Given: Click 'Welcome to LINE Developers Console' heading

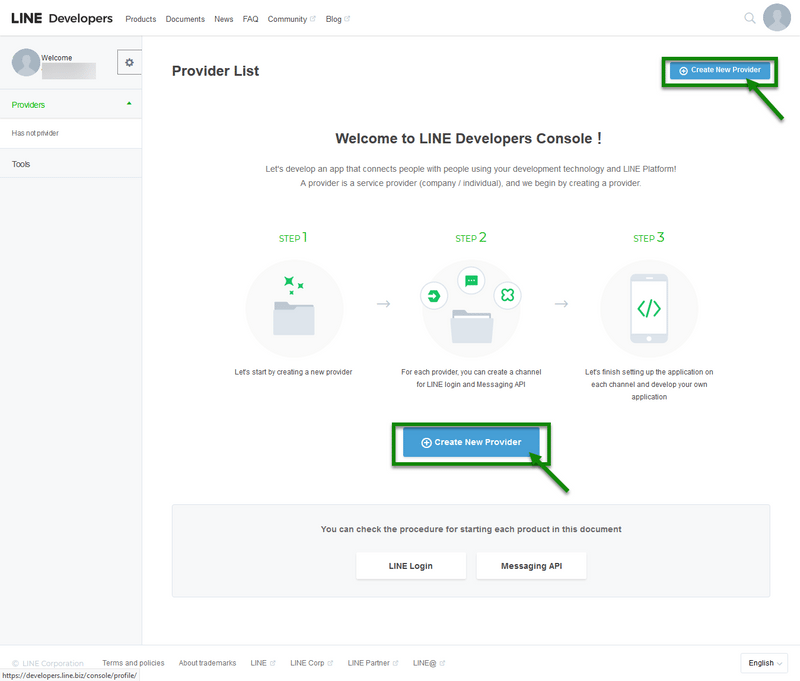Looking at the screenshot, I should [x=468, y=138].
